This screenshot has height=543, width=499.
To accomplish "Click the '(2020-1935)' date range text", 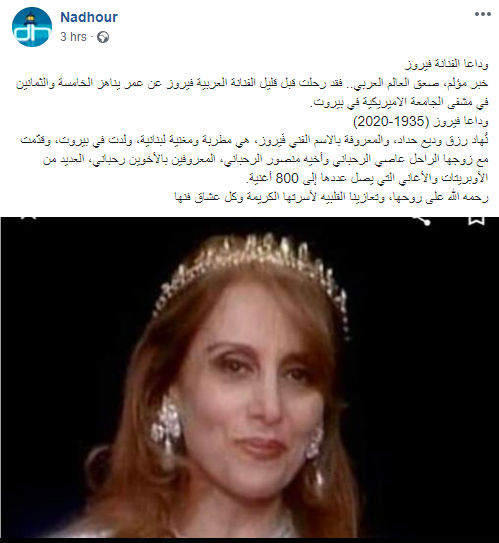I will (391, 122).
